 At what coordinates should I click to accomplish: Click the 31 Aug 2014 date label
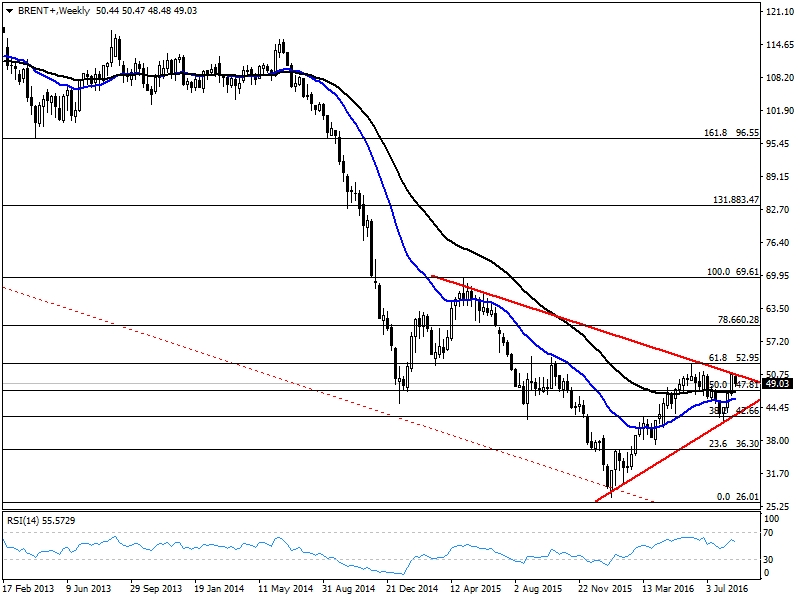pyautogui.click(x=349, y=589)
